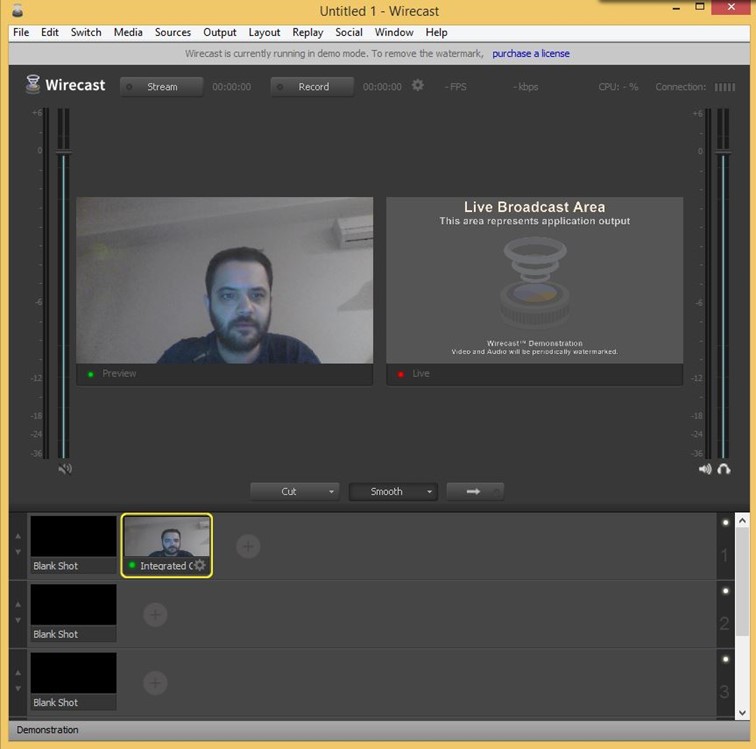The height and width of the screenshot is (749, 756).
Task: Move layer 3 down arrow
Action: click(x=18, y=689)
